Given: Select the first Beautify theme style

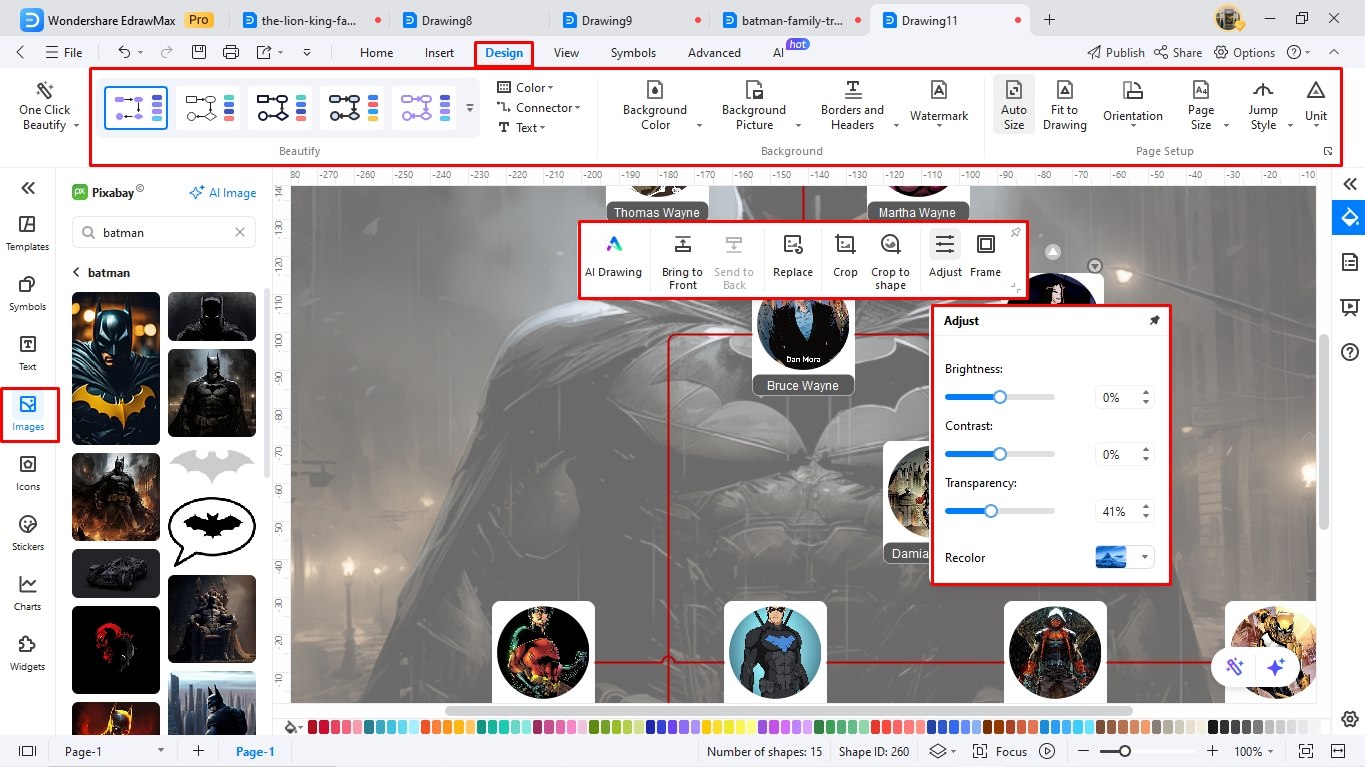Looking at the screenshot, I should click(136, 107).
